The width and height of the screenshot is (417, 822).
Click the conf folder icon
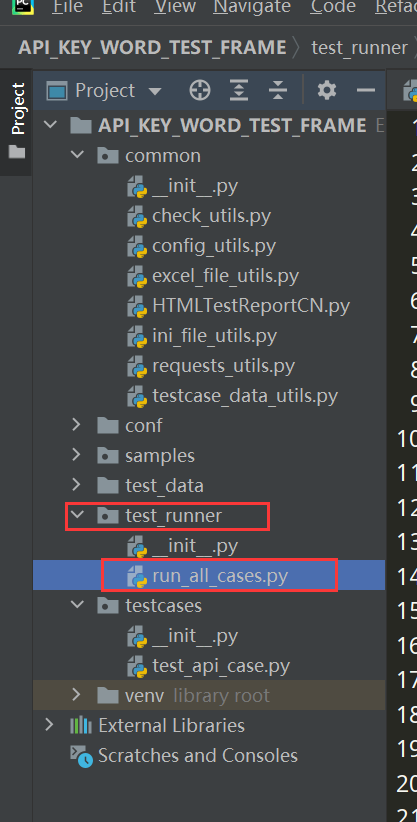(108, 425)
